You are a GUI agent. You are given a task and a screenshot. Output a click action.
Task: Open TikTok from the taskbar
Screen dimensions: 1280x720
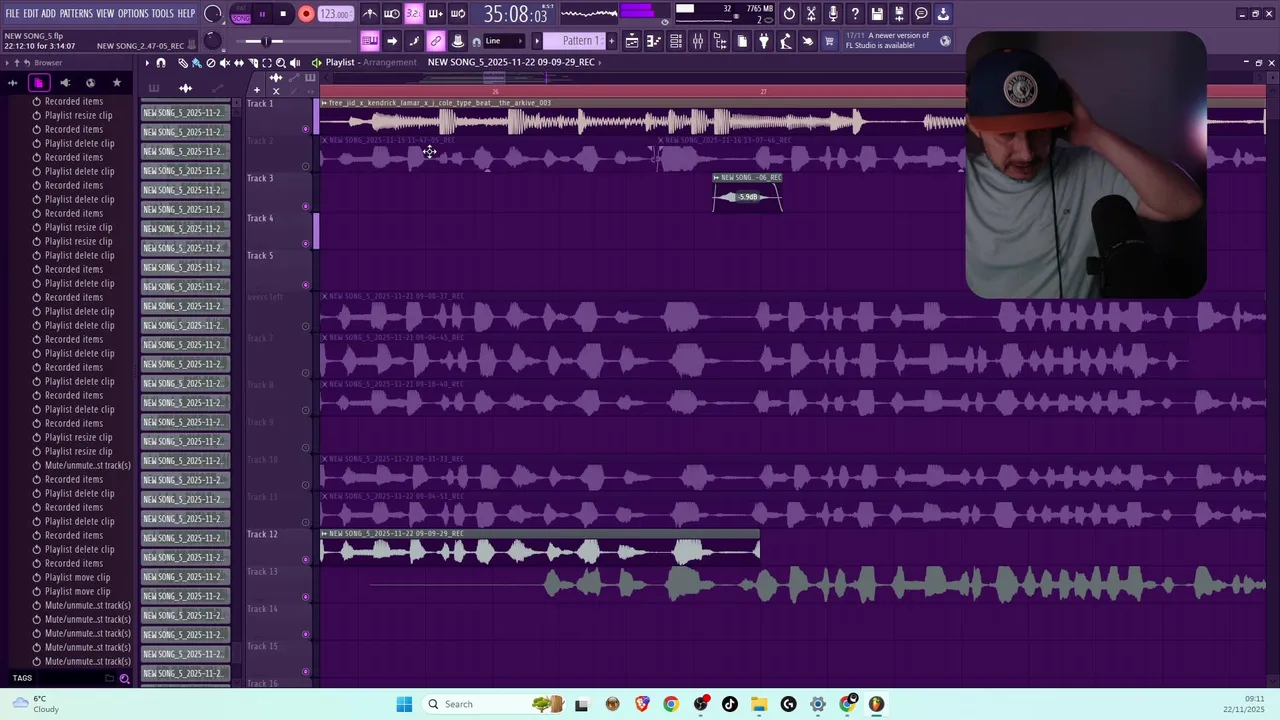(x=730, y=704)
